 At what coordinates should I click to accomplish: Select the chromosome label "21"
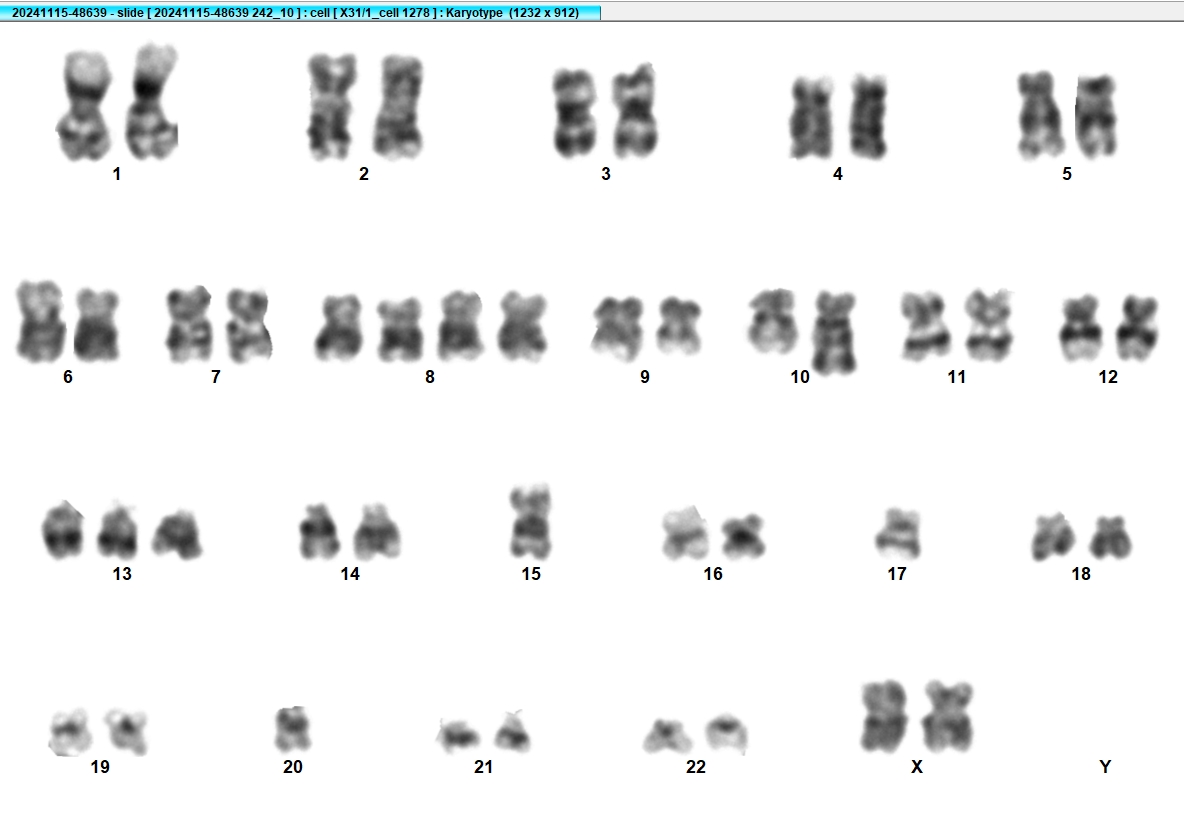pyautogui.click(x=483, y=767)
